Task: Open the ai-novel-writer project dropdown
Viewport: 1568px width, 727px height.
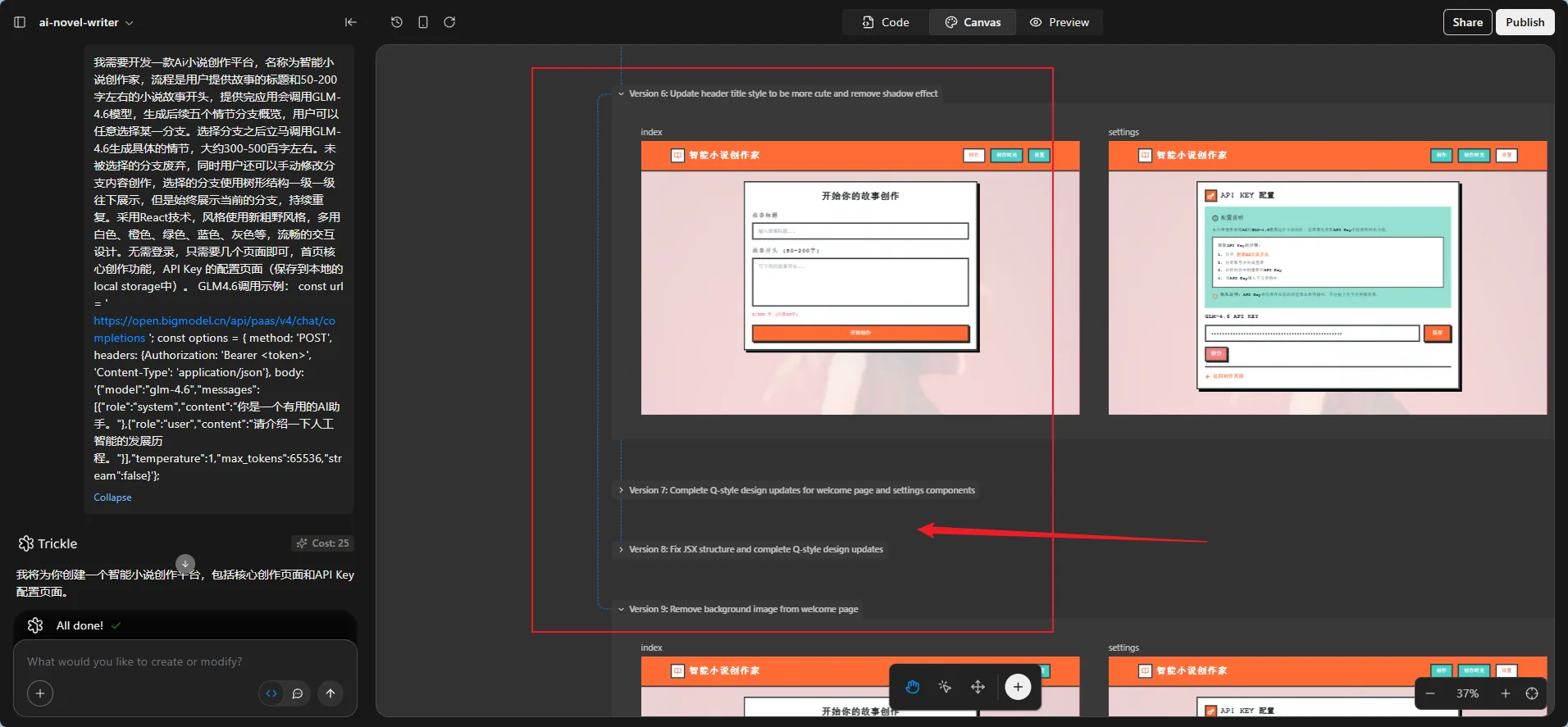Action: (85, 22)
